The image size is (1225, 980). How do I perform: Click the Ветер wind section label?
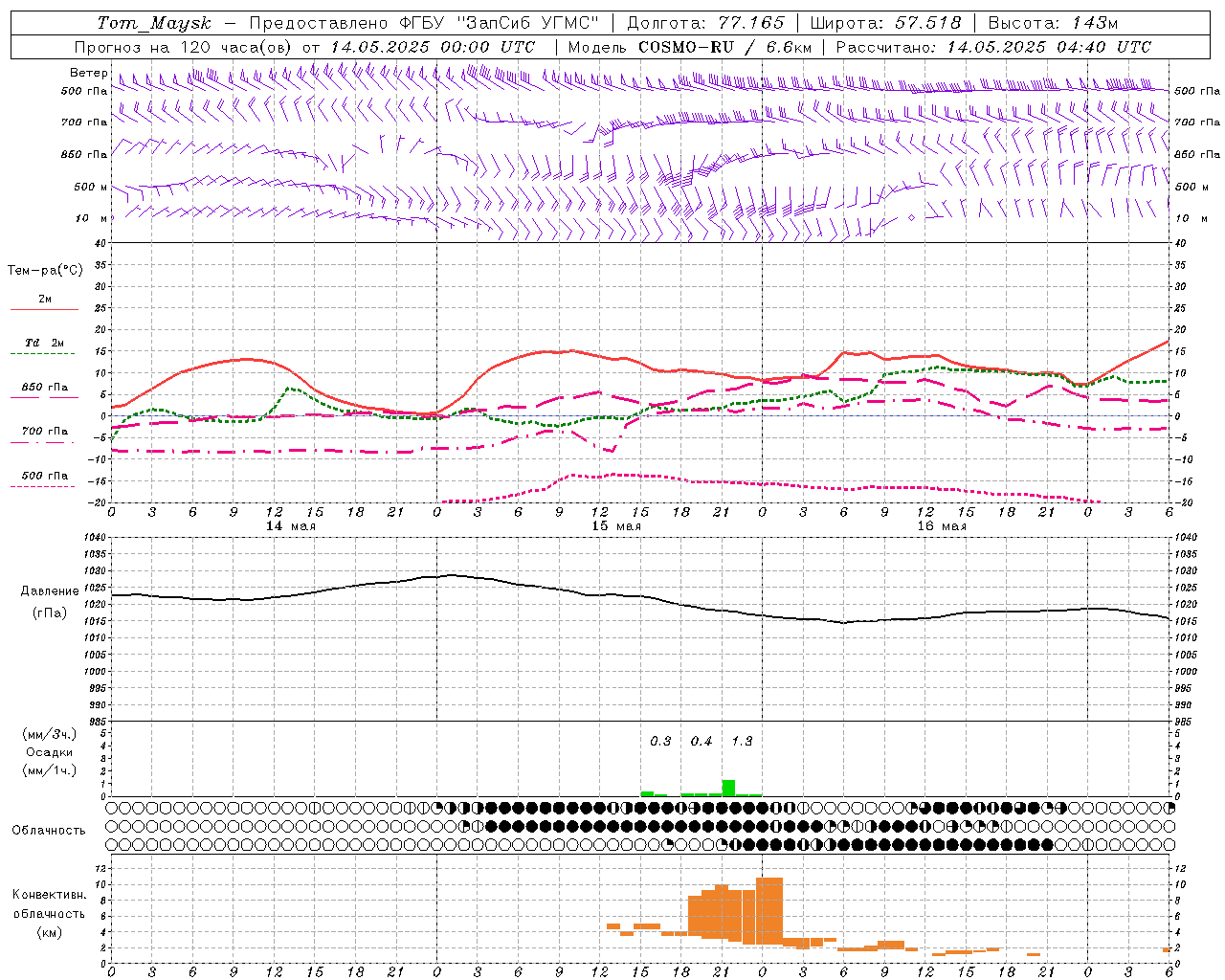pos(88,73)
